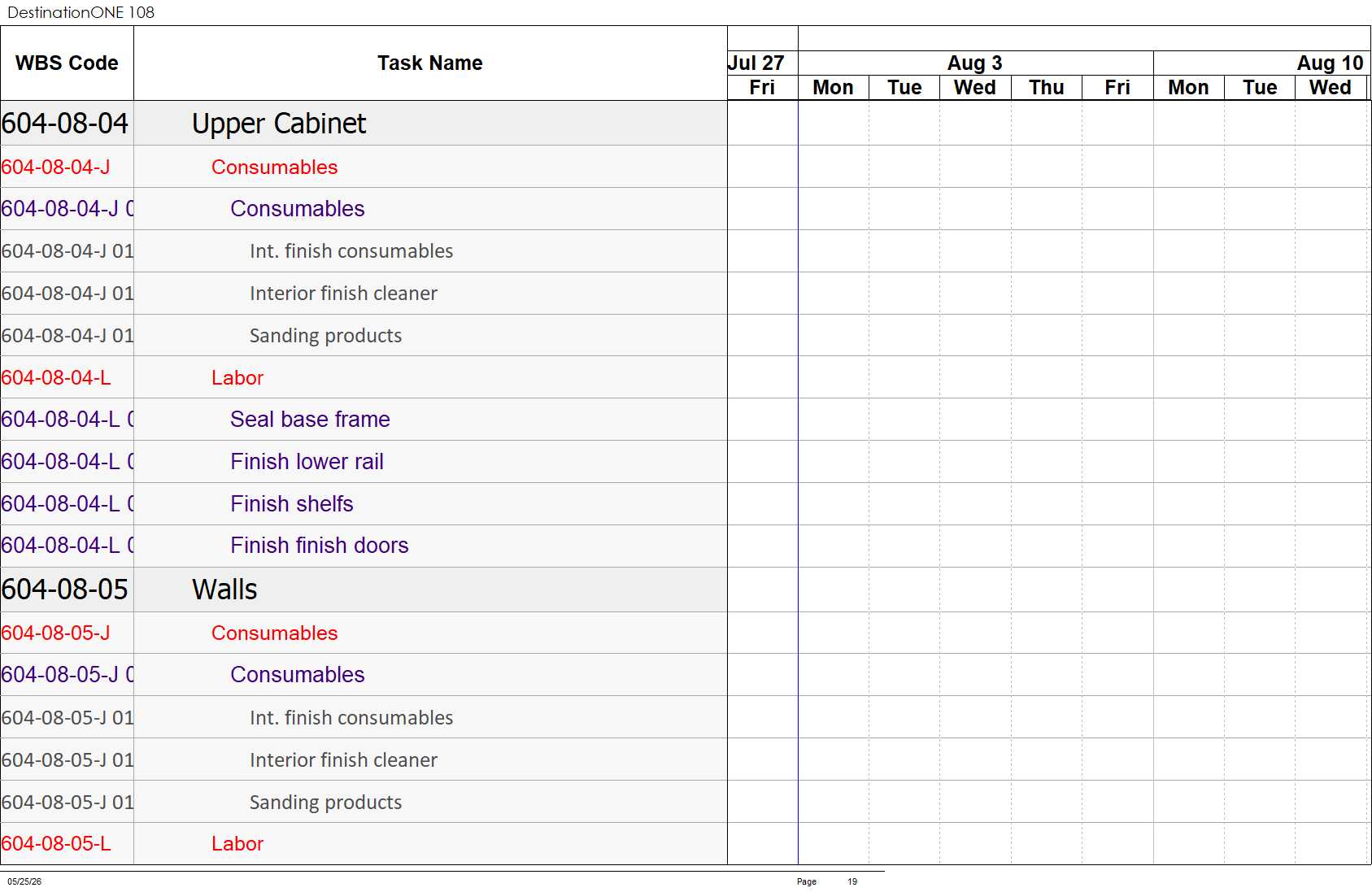Click Fri under the Aug 3 week
1372x892 pixels.
1117,88
